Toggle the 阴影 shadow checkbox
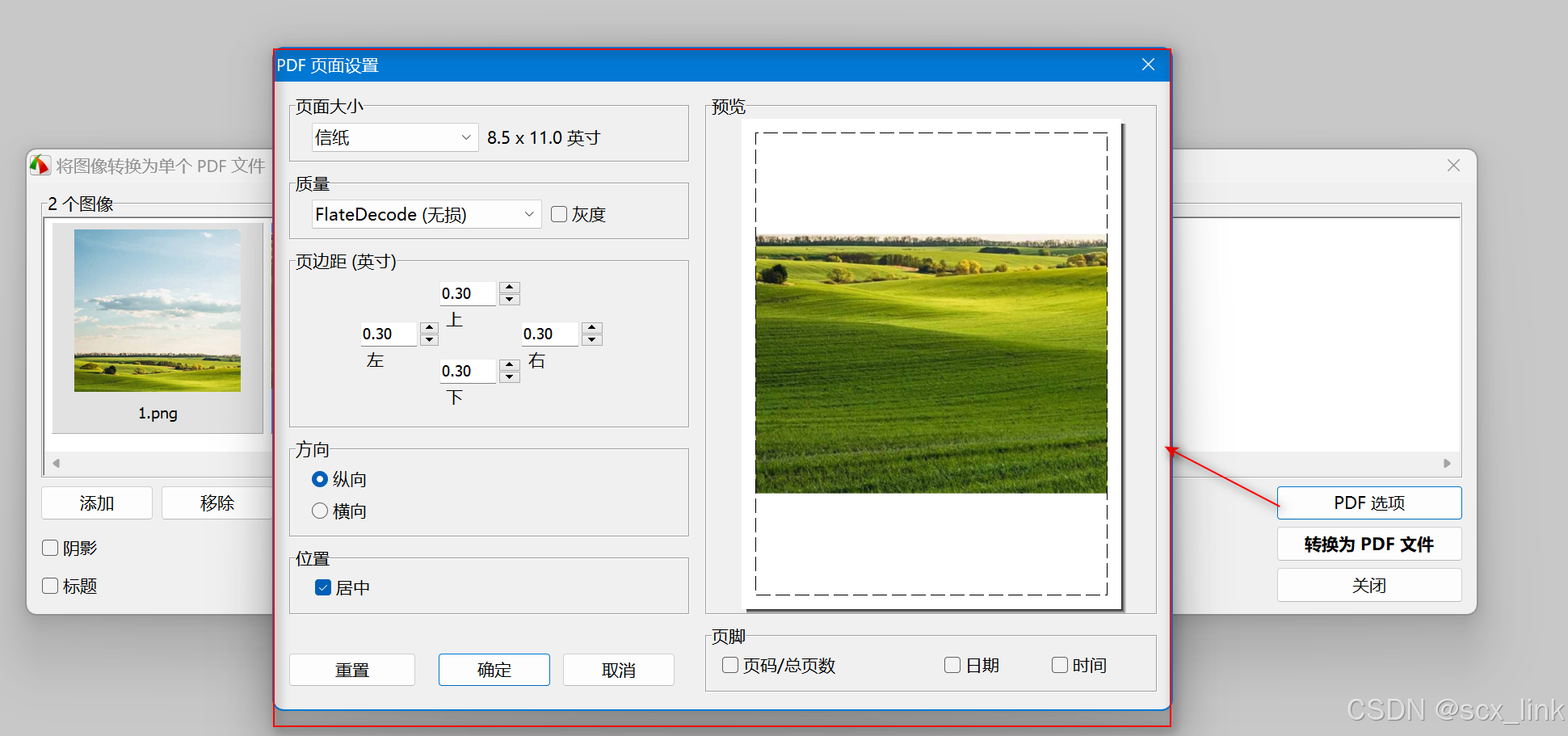Image resolution: width=1568 pixels, height=736 pixels. click(x=50, y=548)
